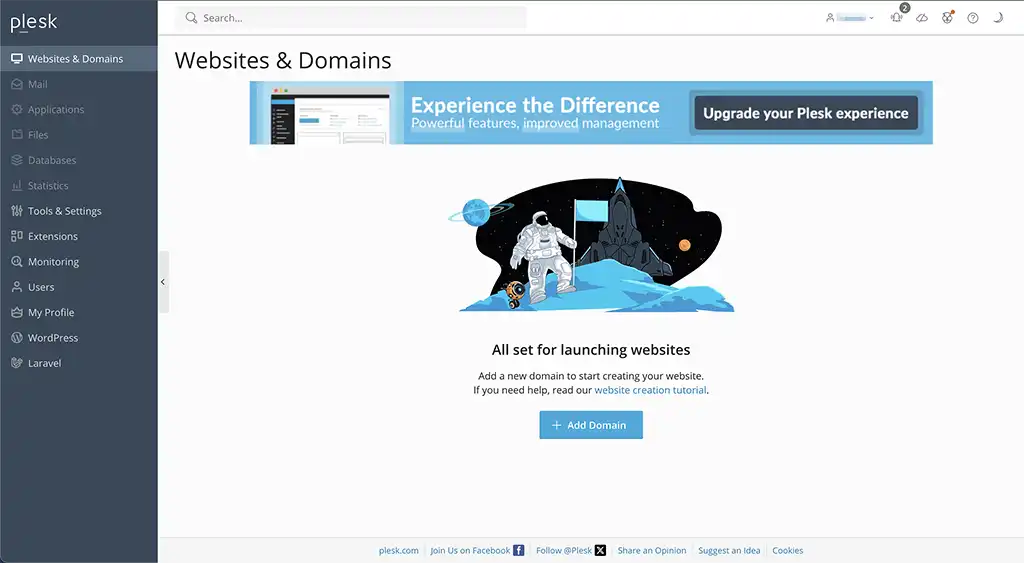Open the Tools & Settings sliders icon
This screenshot has height=563, width=1024.
click(17, 210)
